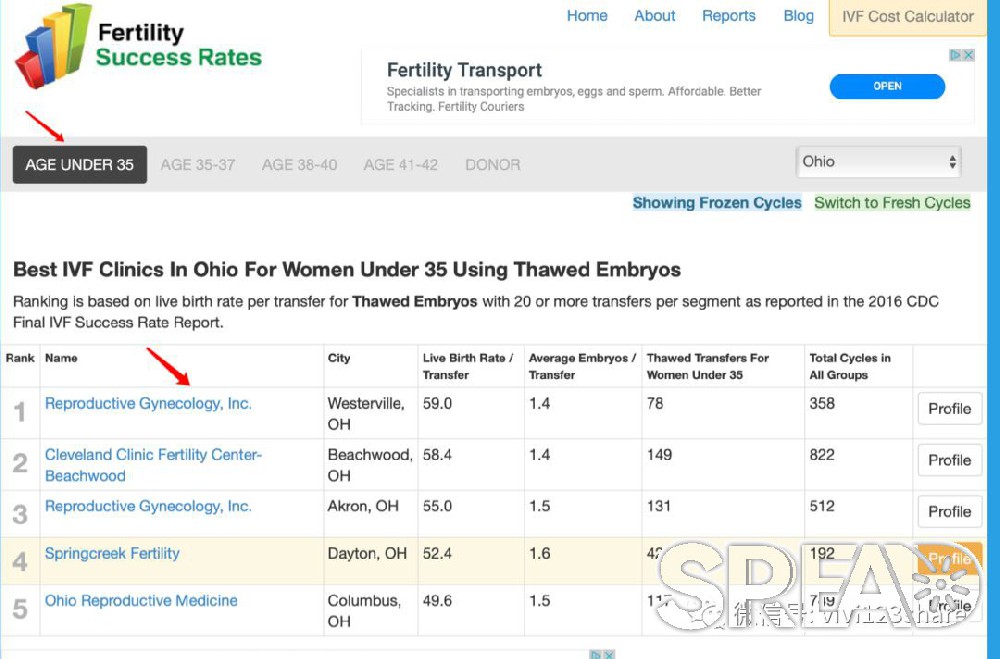
Task: Open the Ohio state dropdown
Action: point(878,162)
